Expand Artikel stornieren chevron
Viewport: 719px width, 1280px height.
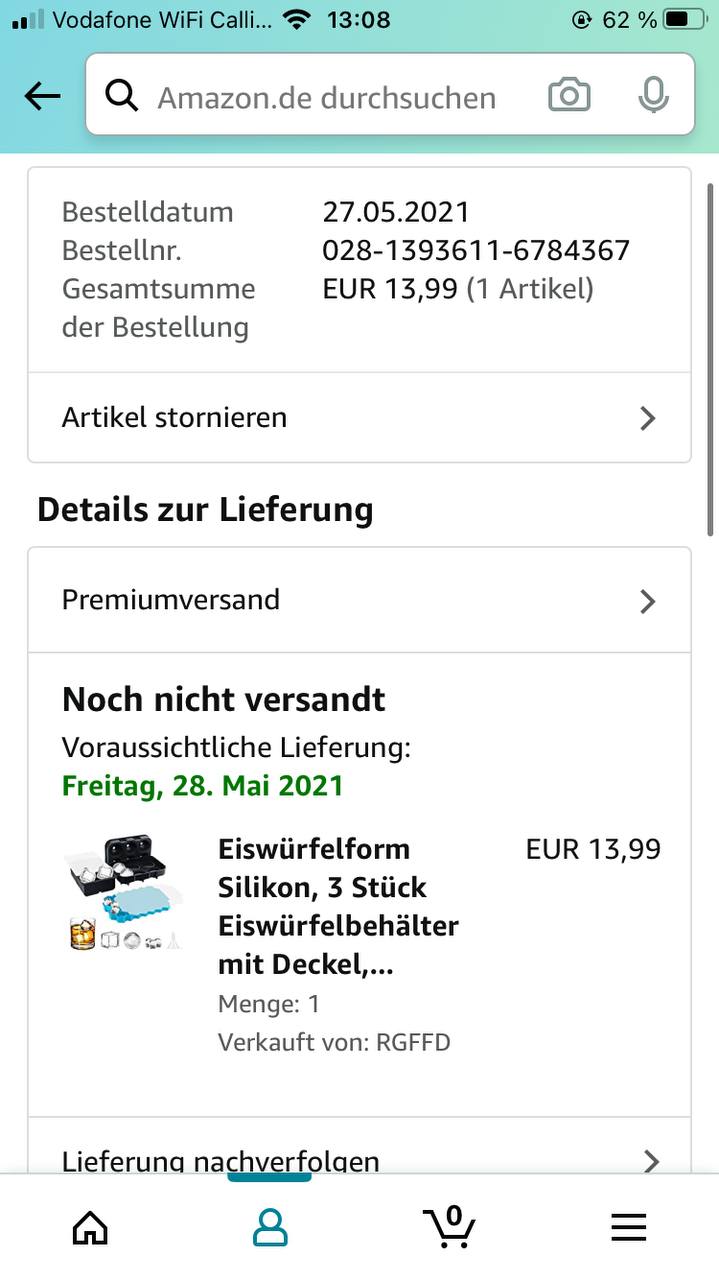(648, 418)
